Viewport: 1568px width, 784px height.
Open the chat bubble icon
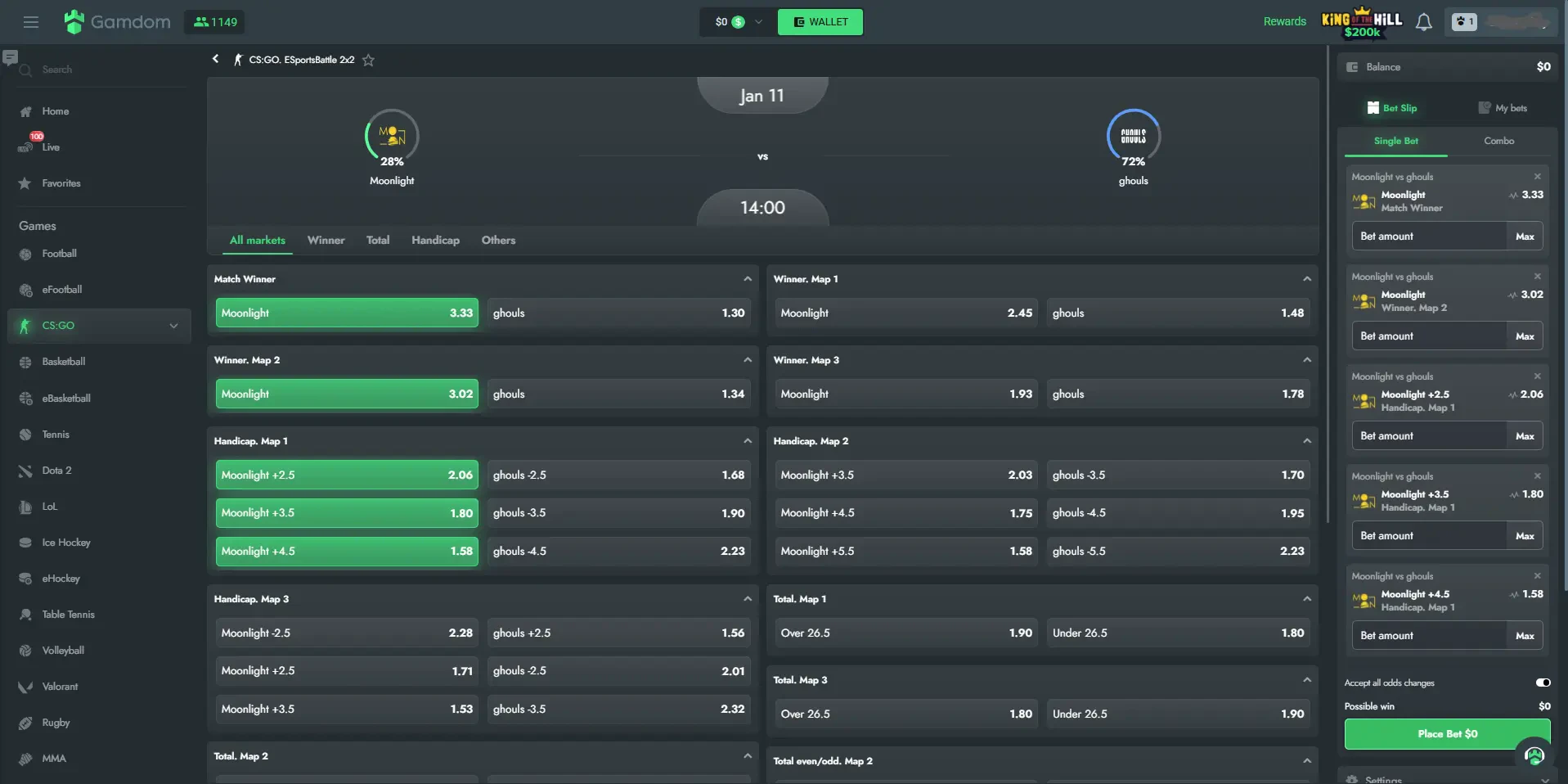pyautogui.click(x=10, y=57)
